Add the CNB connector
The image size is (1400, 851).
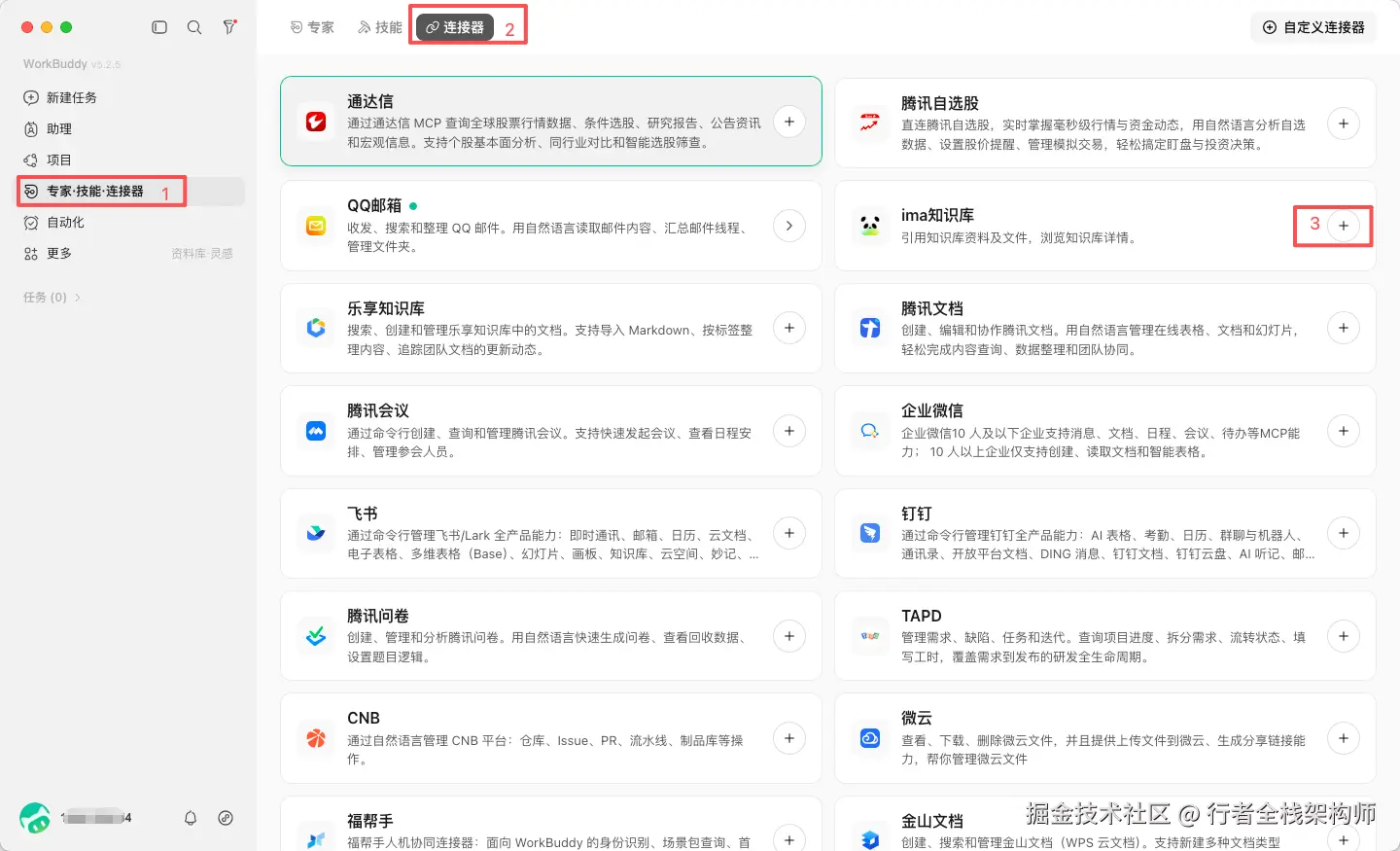(x=789, y=738)
